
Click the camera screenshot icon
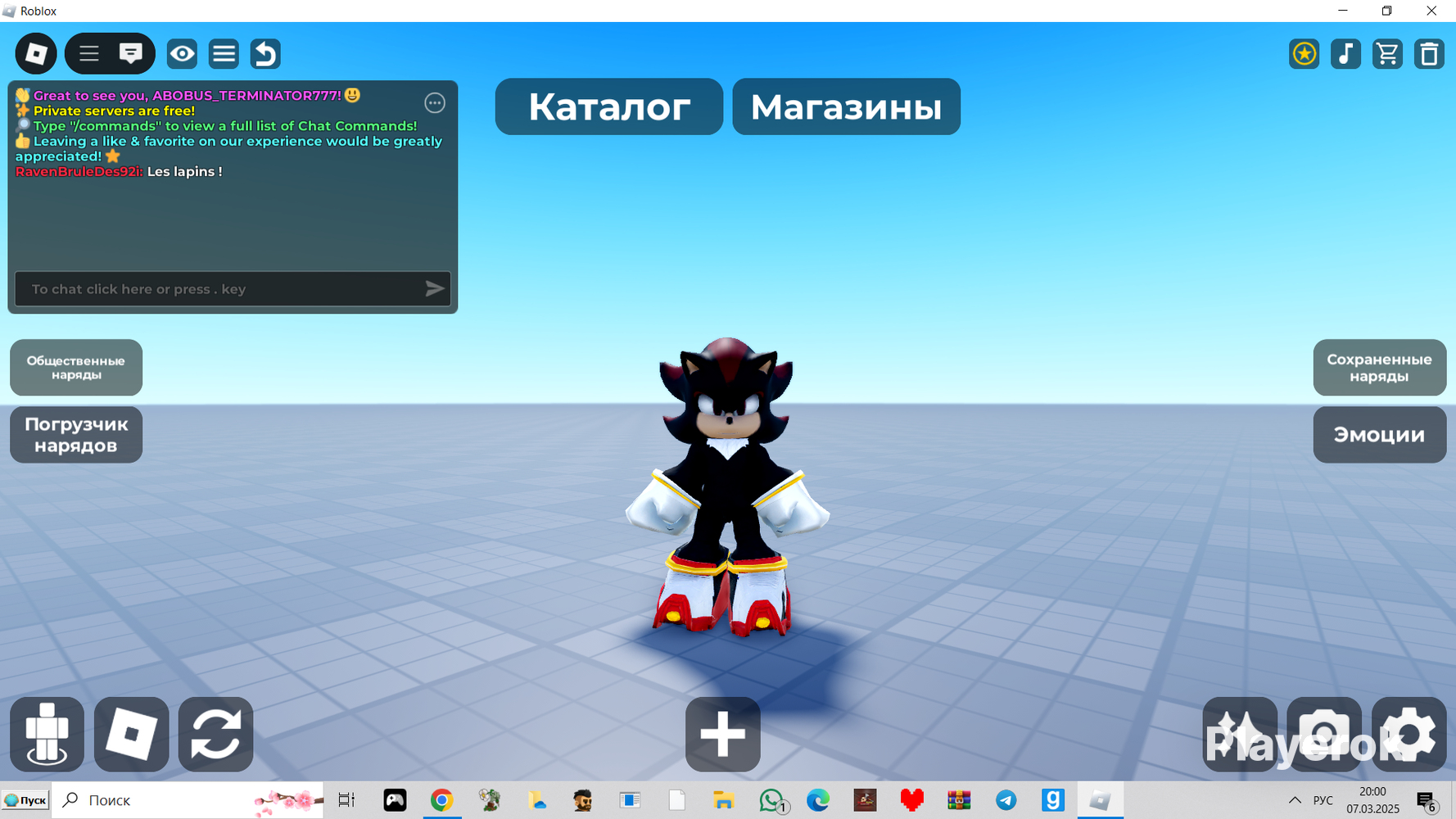click(1324, 735)
